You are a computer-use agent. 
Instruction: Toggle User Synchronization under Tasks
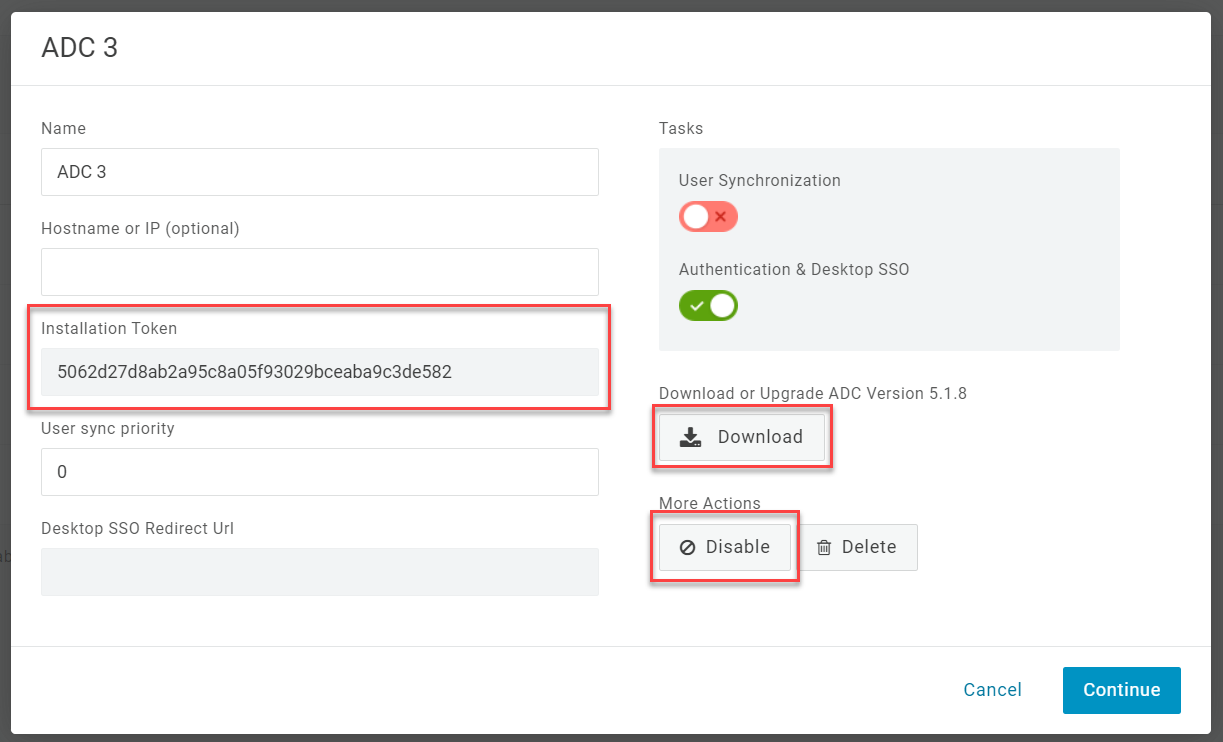[708, 216]
